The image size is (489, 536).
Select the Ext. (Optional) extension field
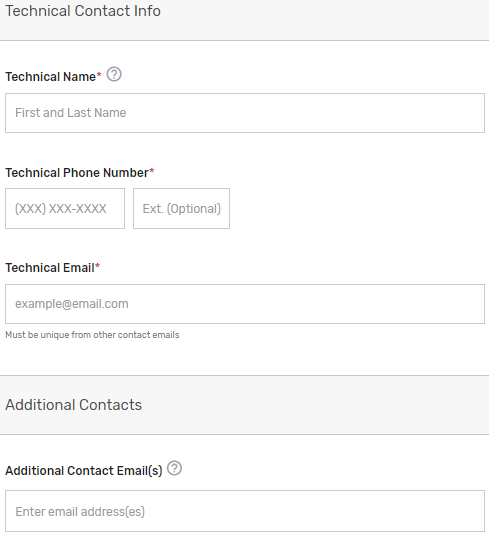coord(181,209)
